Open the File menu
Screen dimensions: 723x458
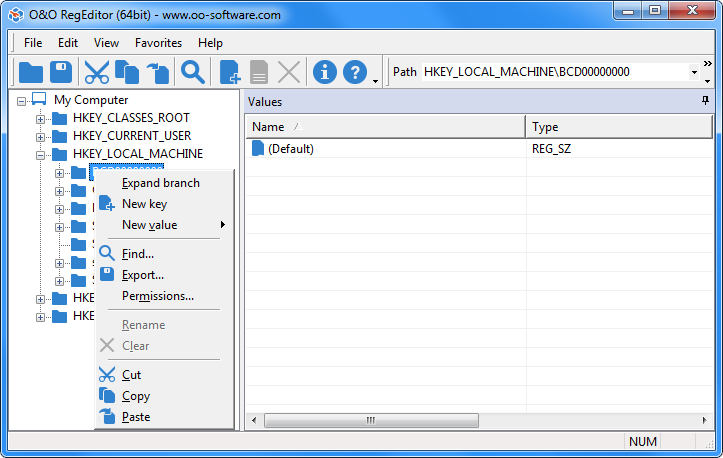(x=33, y=43)
